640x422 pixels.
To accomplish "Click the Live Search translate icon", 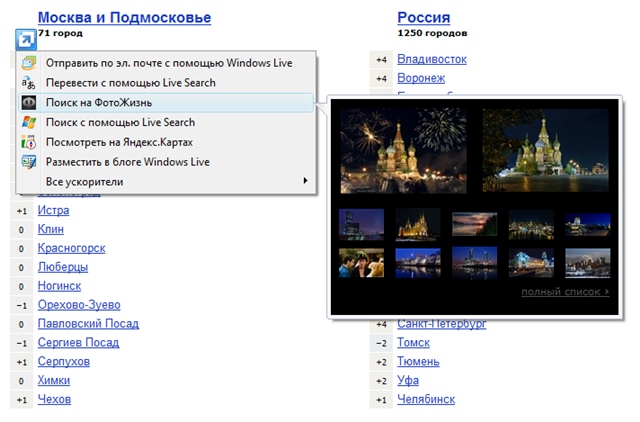I will (x=29, y=83).
